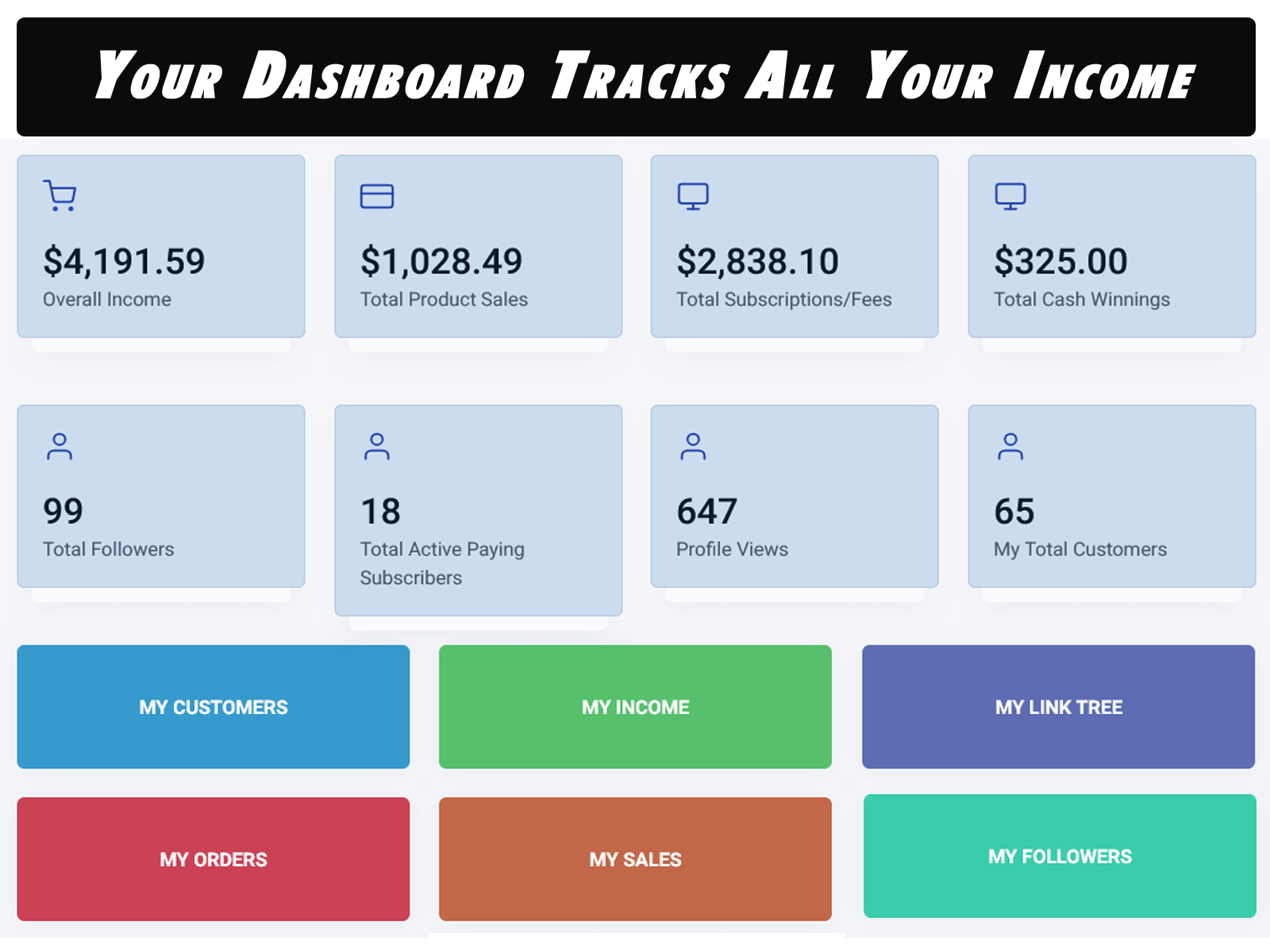Open the MY CUSTOMERS section
Viewport: 1270px width, 952px height.
coord(213,707)
